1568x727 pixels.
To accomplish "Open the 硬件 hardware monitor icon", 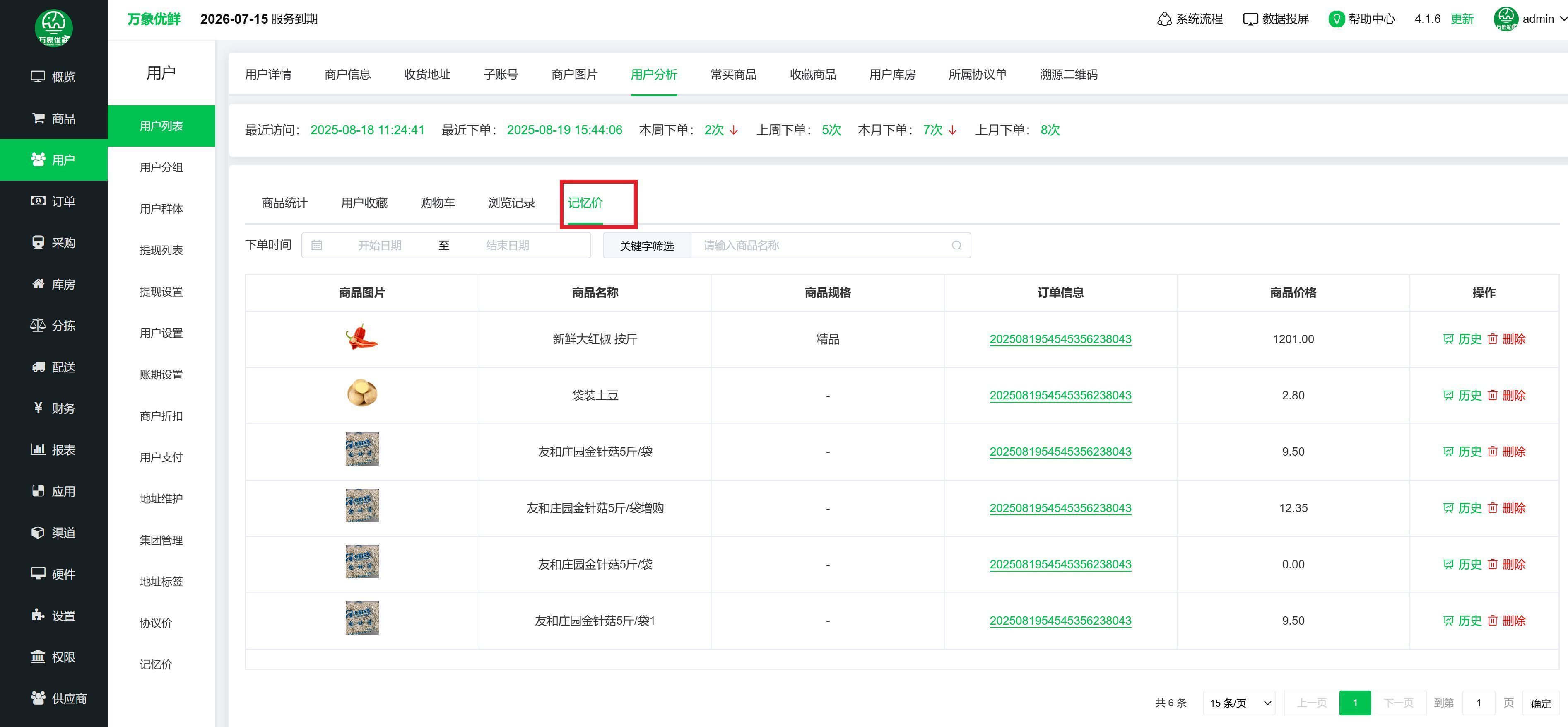I will (38, 574).
